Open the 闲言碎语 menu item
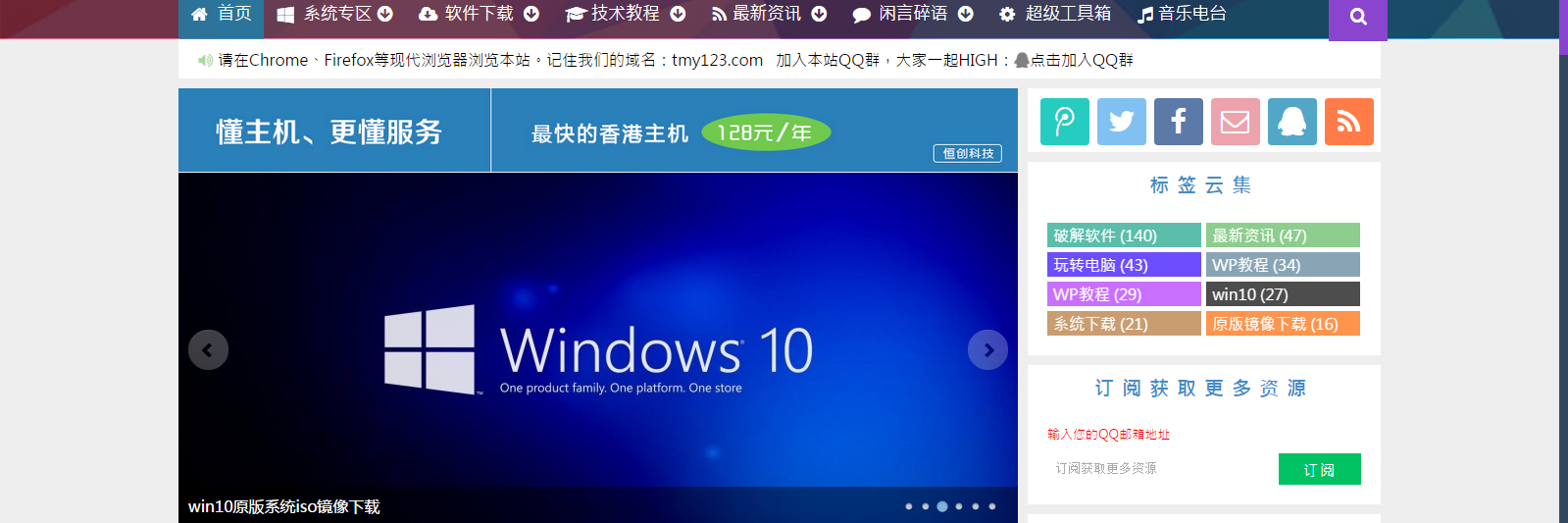Viewport: 1568px width, 523px height. 913,14
